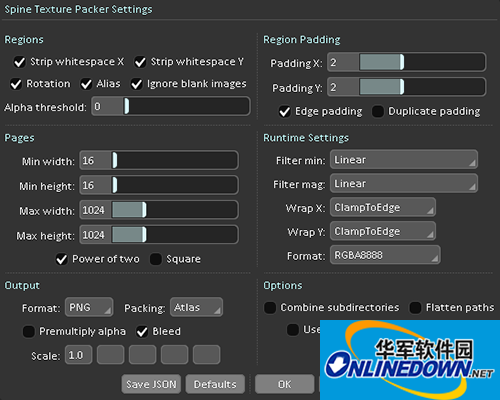The image size is (500, 400).
Task: Click the second empty Scale field
Action: [143, 355]
